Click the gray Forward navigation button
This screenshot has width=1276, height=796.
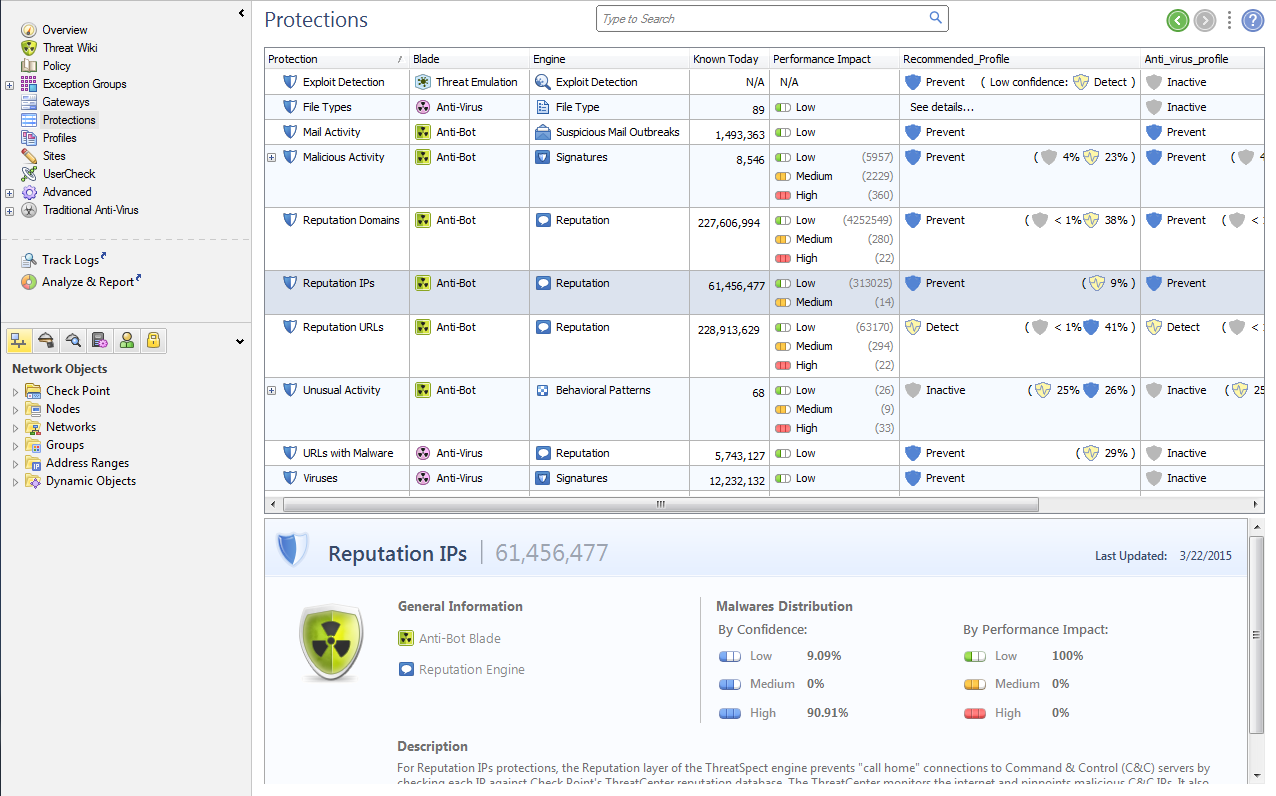pos(1205,20)
